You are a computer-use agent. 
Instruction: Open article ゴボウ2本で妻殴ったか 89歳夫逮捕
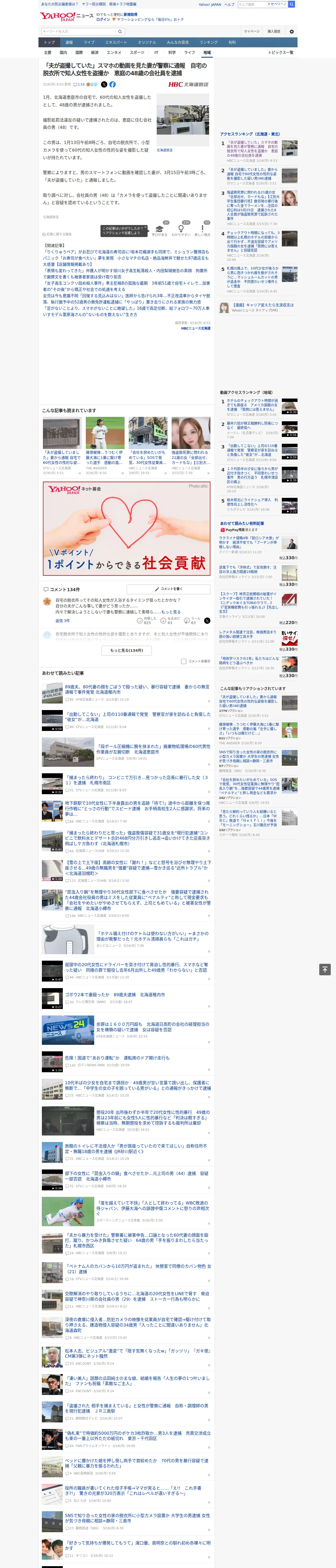pyautogui.click(x=115, y=995)
